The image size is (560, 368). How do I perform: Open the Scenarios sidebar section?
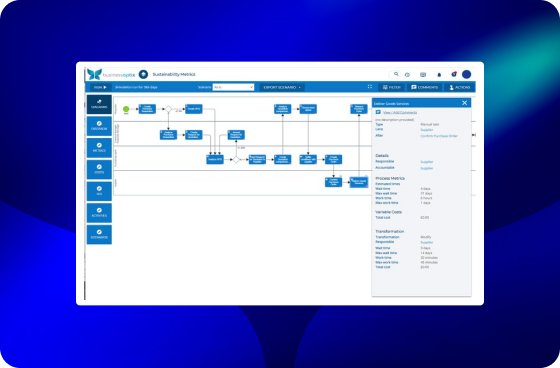(99, 234)
